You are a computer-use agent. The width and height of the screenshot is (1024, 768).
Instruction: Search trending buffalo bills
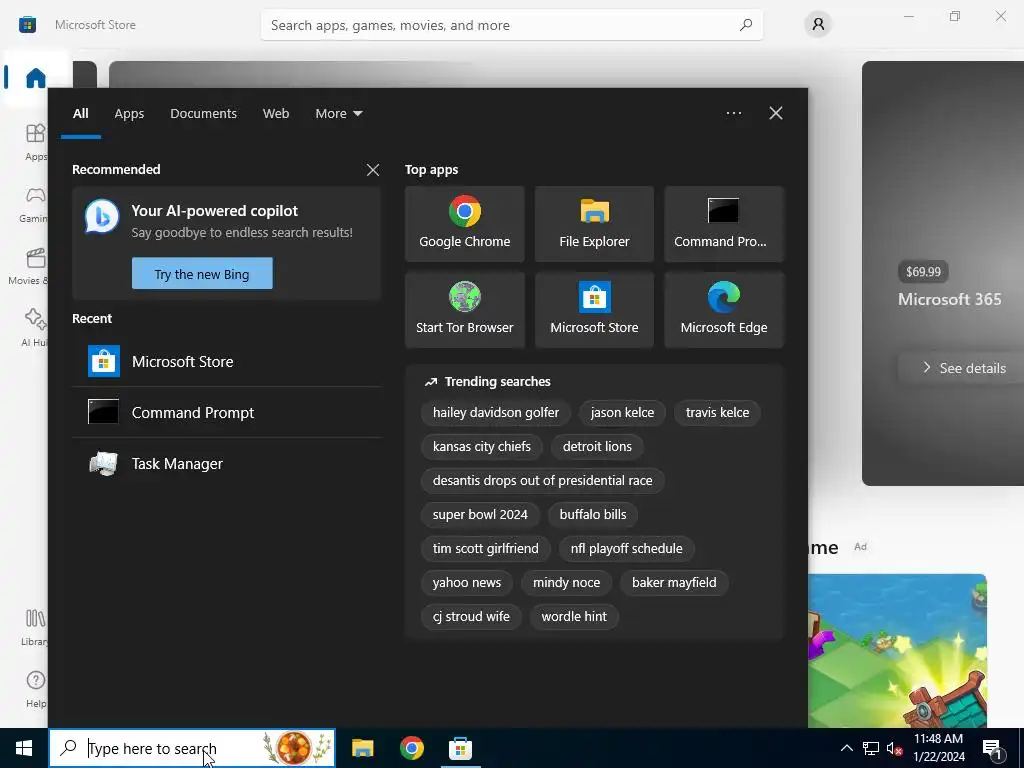coord(592,515)
